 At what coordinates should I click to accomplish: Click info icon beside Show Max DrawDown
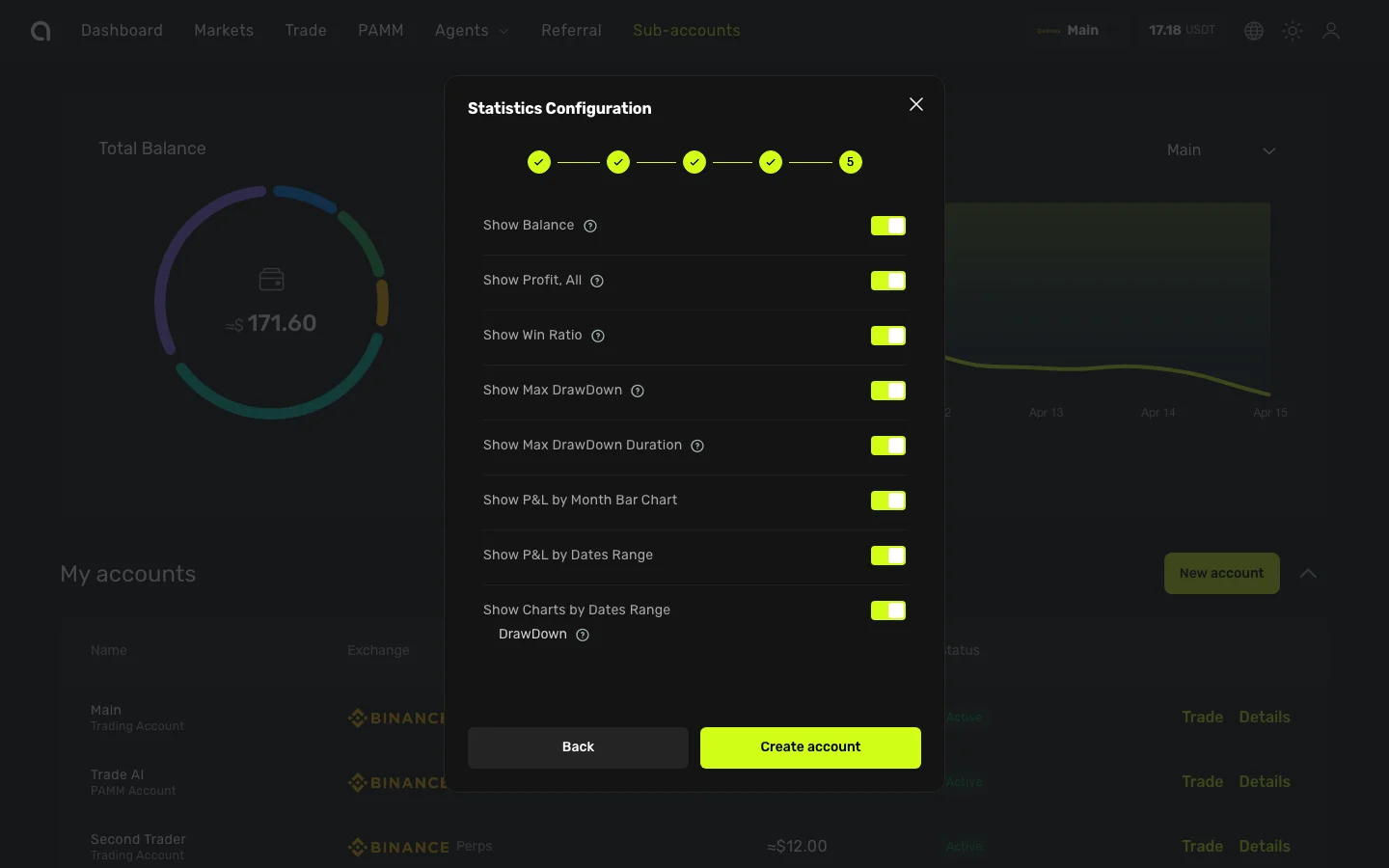638,391
